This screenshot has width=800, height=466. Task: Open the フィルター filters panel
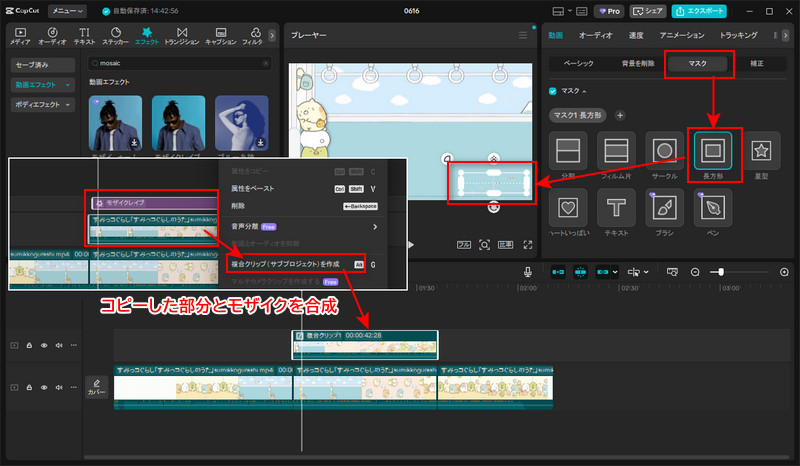pos(253,36)
